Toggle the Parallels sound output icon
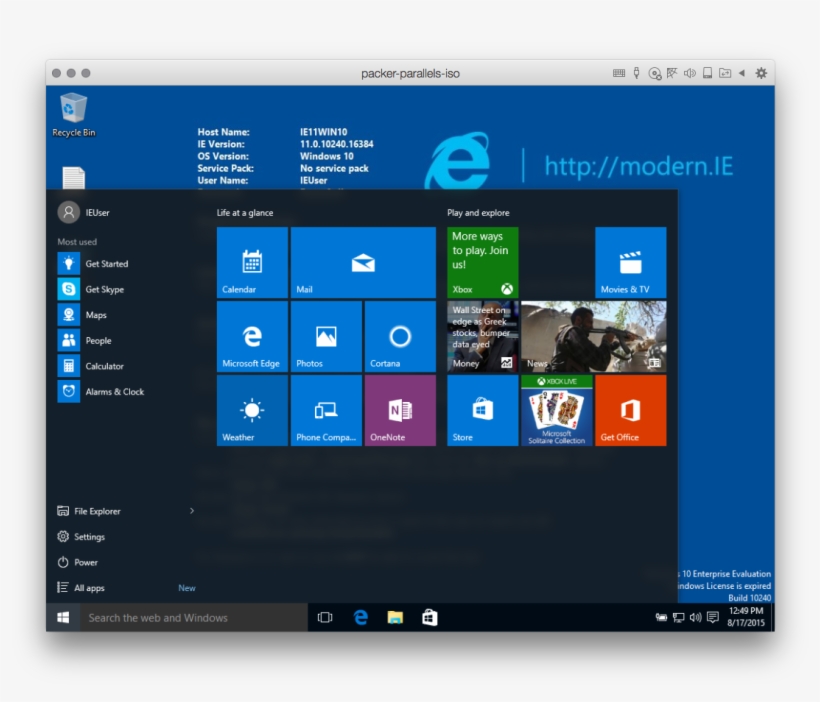The image size is (820, 702). pyautogui.click(x=690, y=73)
